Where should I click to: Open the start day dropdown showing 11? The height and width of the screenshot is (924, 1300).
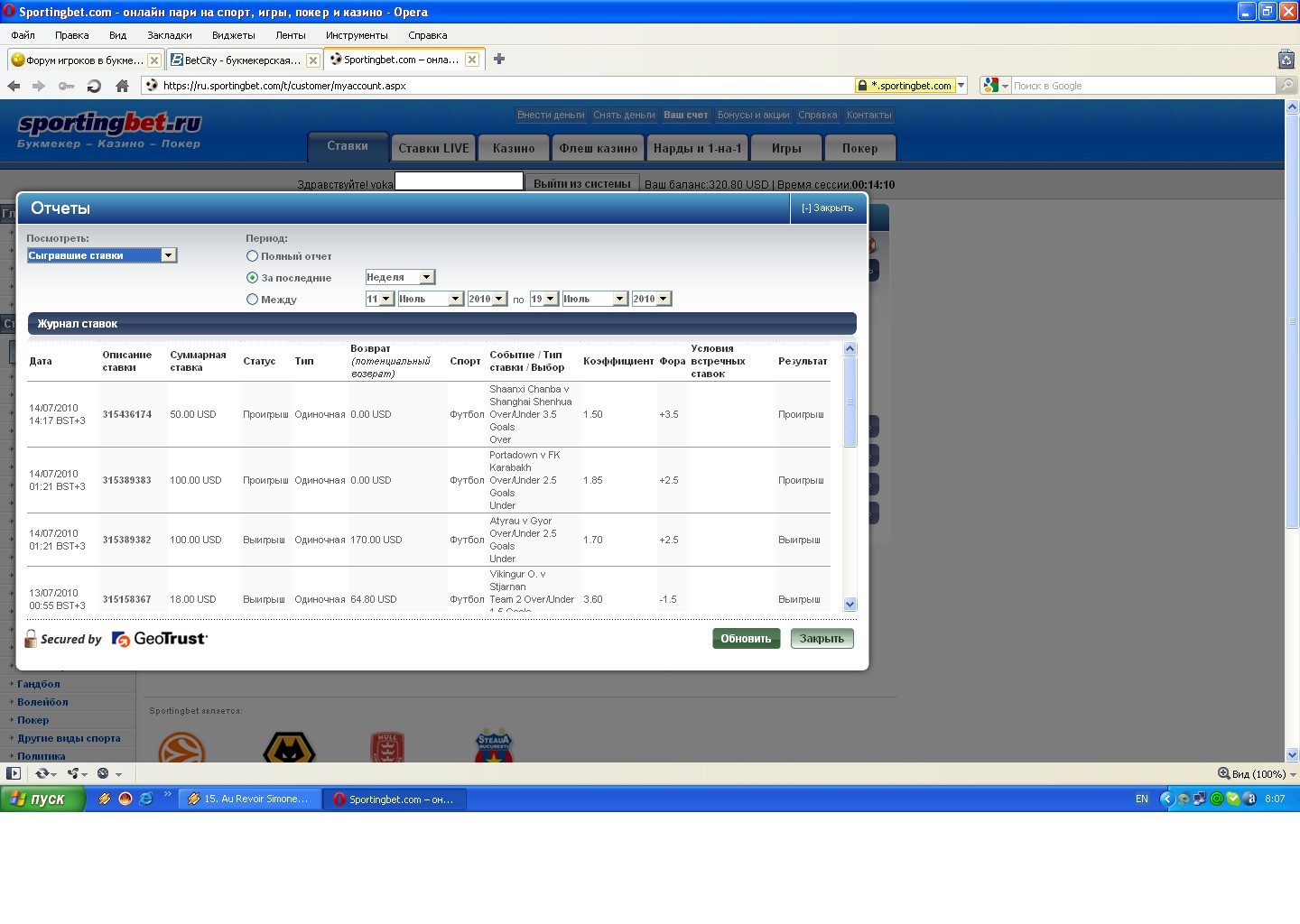tap(379, 299)
